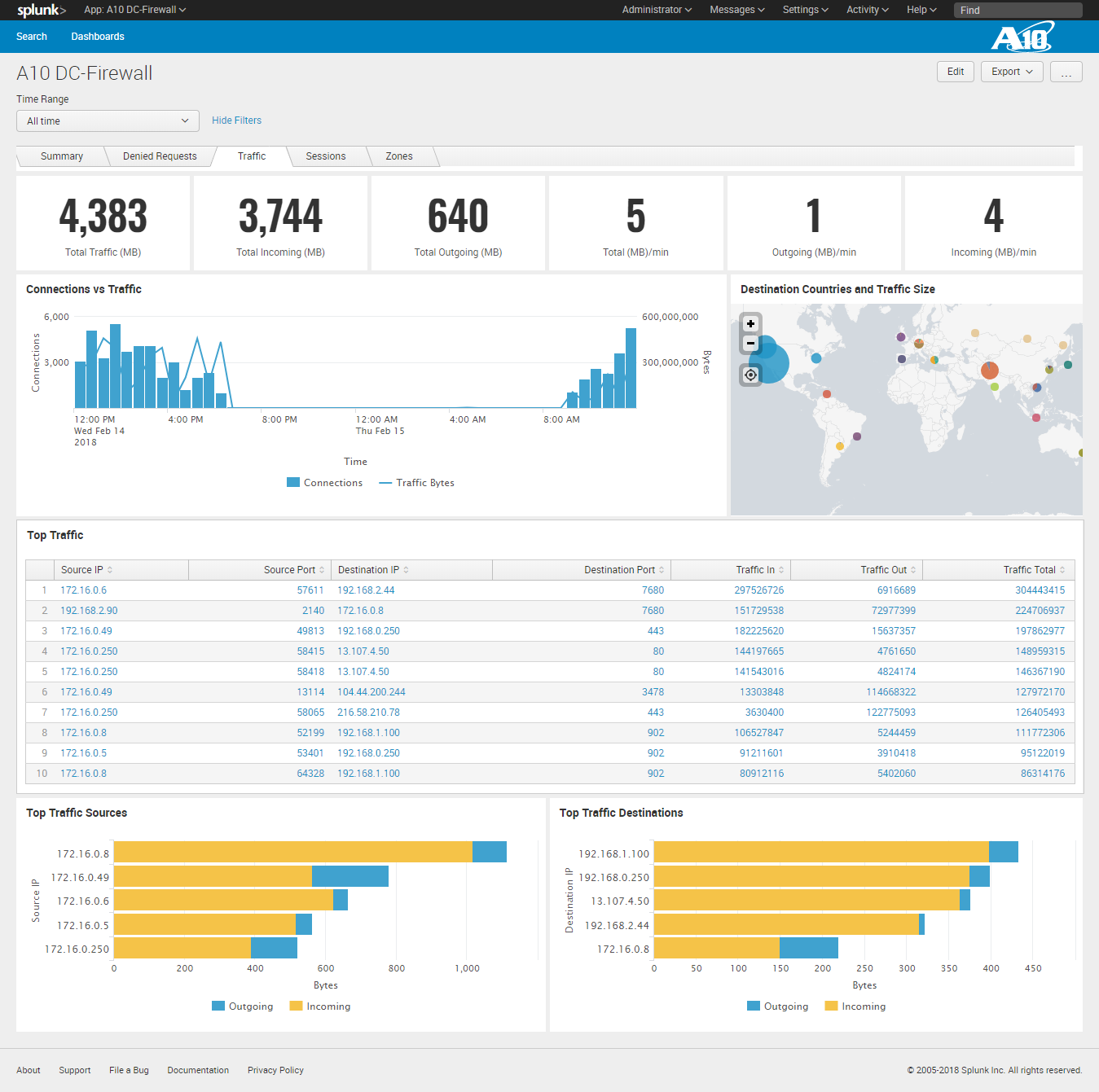Sort by Destination IP column arrows
Screen dimensions: 1099x1092
(x=406, y=570)
